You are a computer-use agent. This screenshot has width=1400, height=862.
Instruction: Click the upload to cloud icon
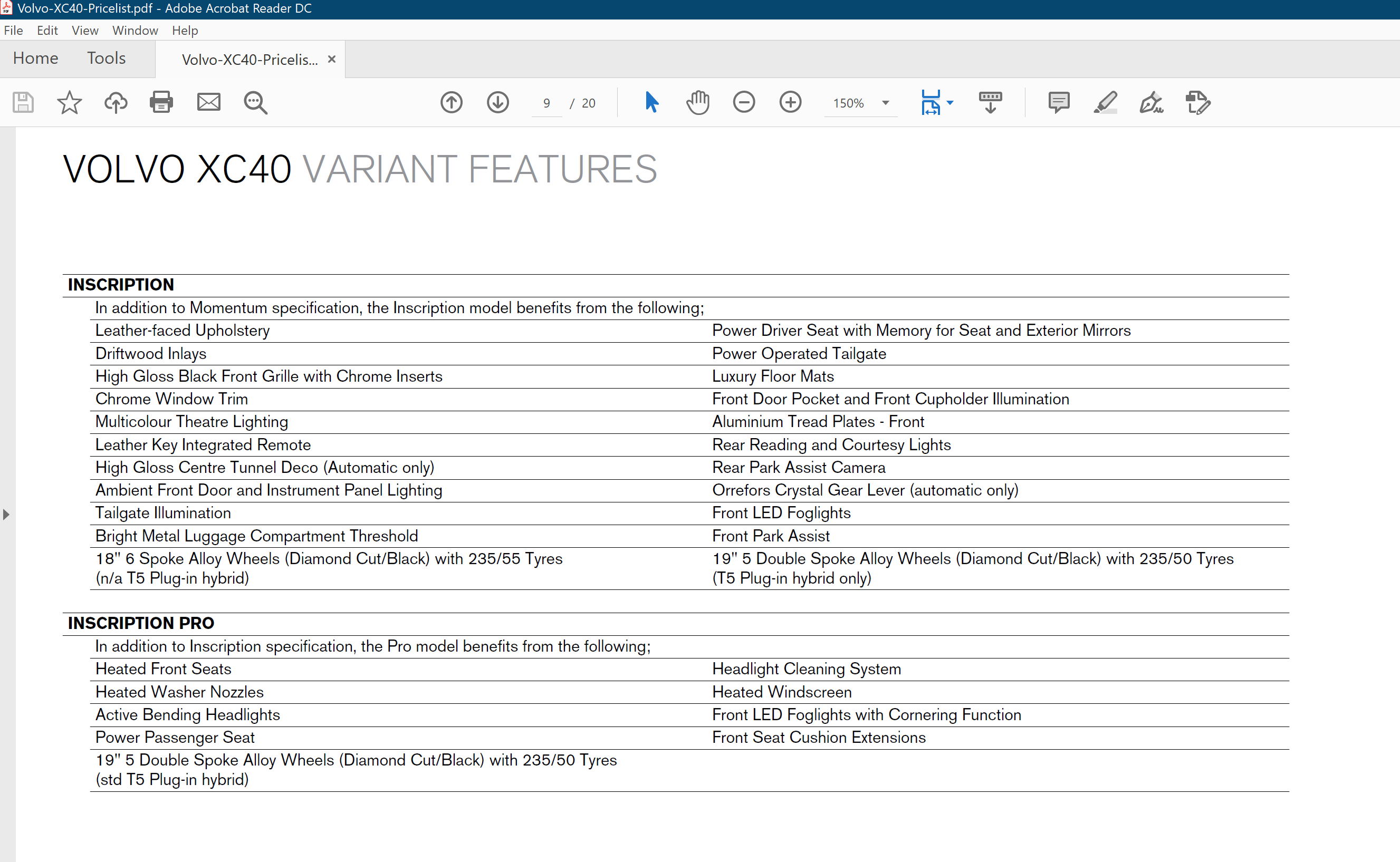[x=116, y=103]
